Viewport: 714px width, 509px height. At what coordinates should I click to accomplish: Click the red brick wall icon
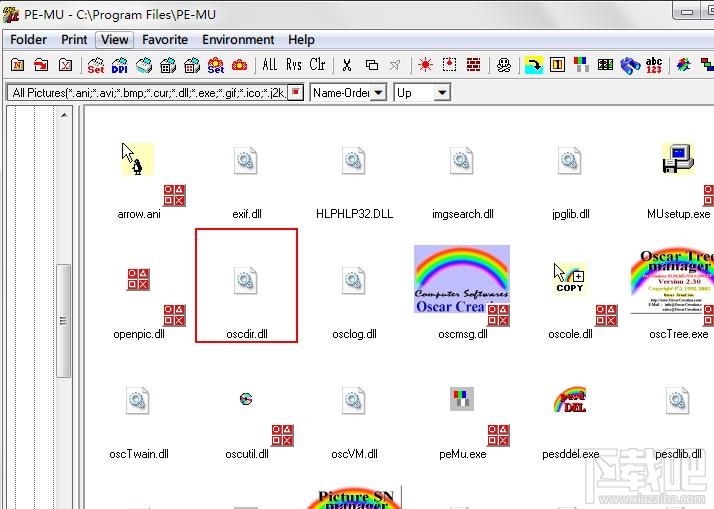474,65
